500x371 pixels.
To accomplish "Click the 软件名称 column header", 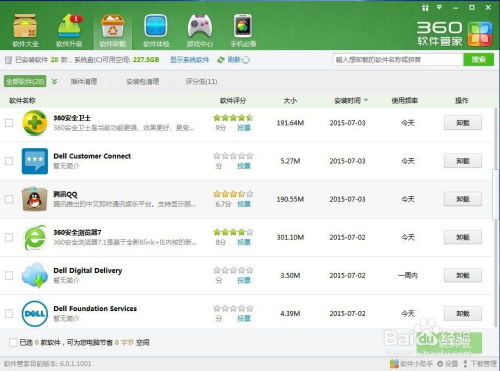I will [x=22, y=100].
